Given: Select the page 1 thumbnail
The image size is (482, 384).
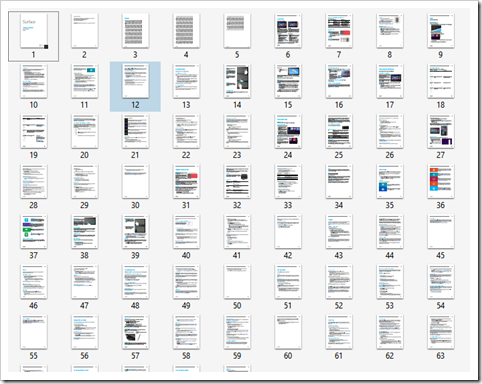Looking at the screenshot, I should [34, 31].
